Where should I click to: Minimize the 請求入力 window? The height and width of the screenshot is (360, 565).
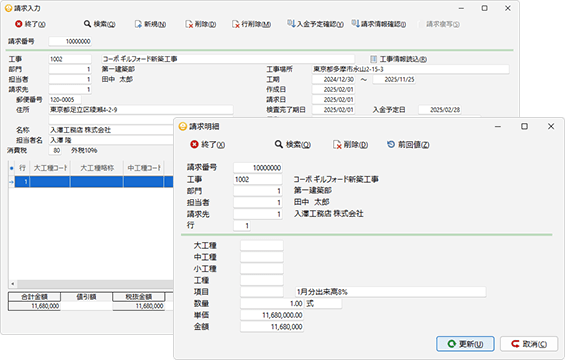pyautogui.click(x=462, y=8)
